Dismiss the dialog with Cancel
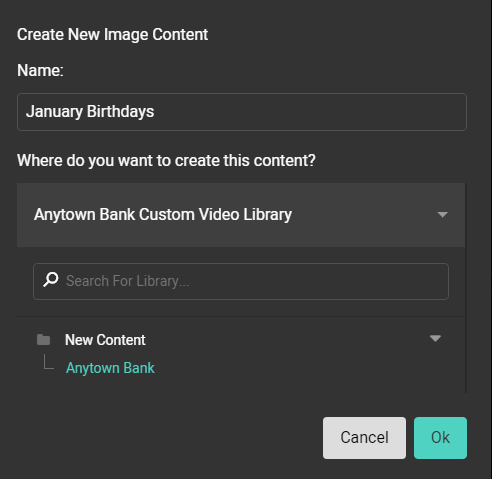Viewport: 492px width, 479px height. click(364, 438)
